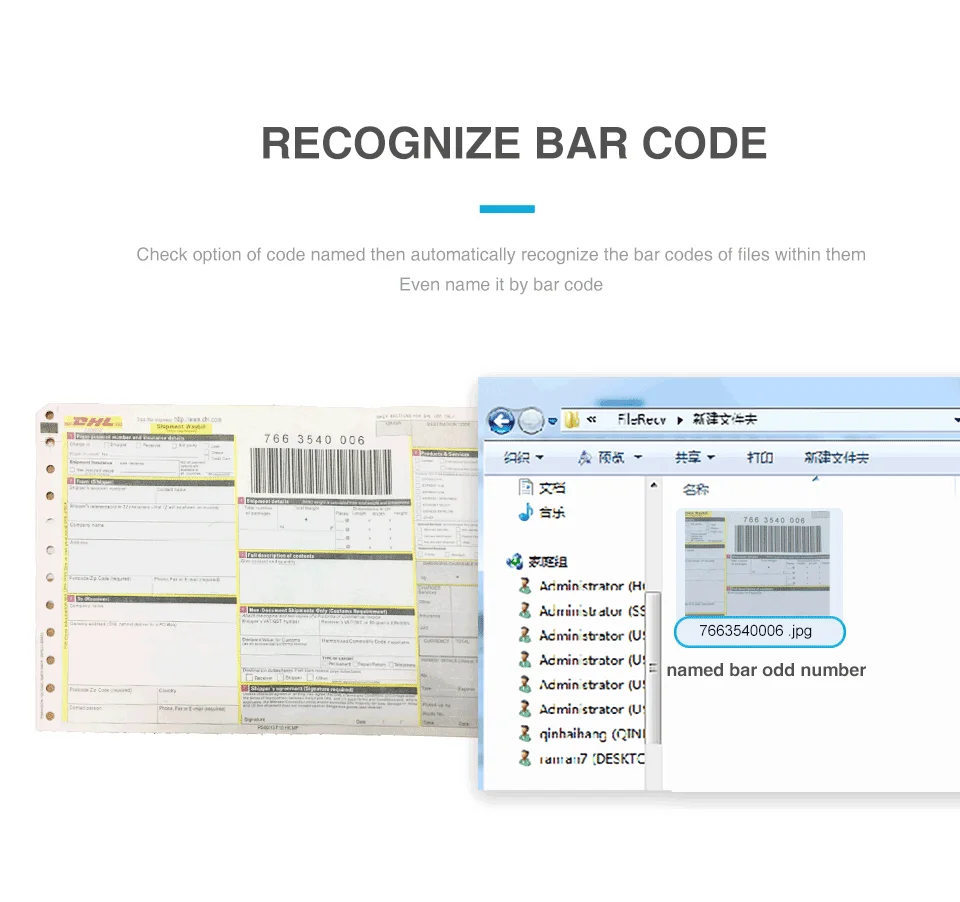Click the user icon beside Administrator (H
The image size is (960, 902).
coord(525,586)
